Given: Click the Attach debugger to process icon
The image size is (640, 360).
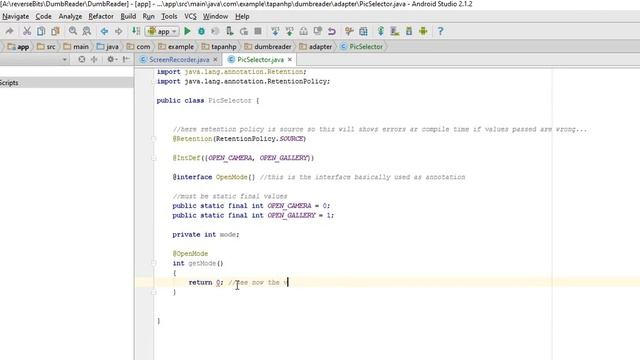Looking at the screenshot, I should pyautogui.click(x=230, y=31).
